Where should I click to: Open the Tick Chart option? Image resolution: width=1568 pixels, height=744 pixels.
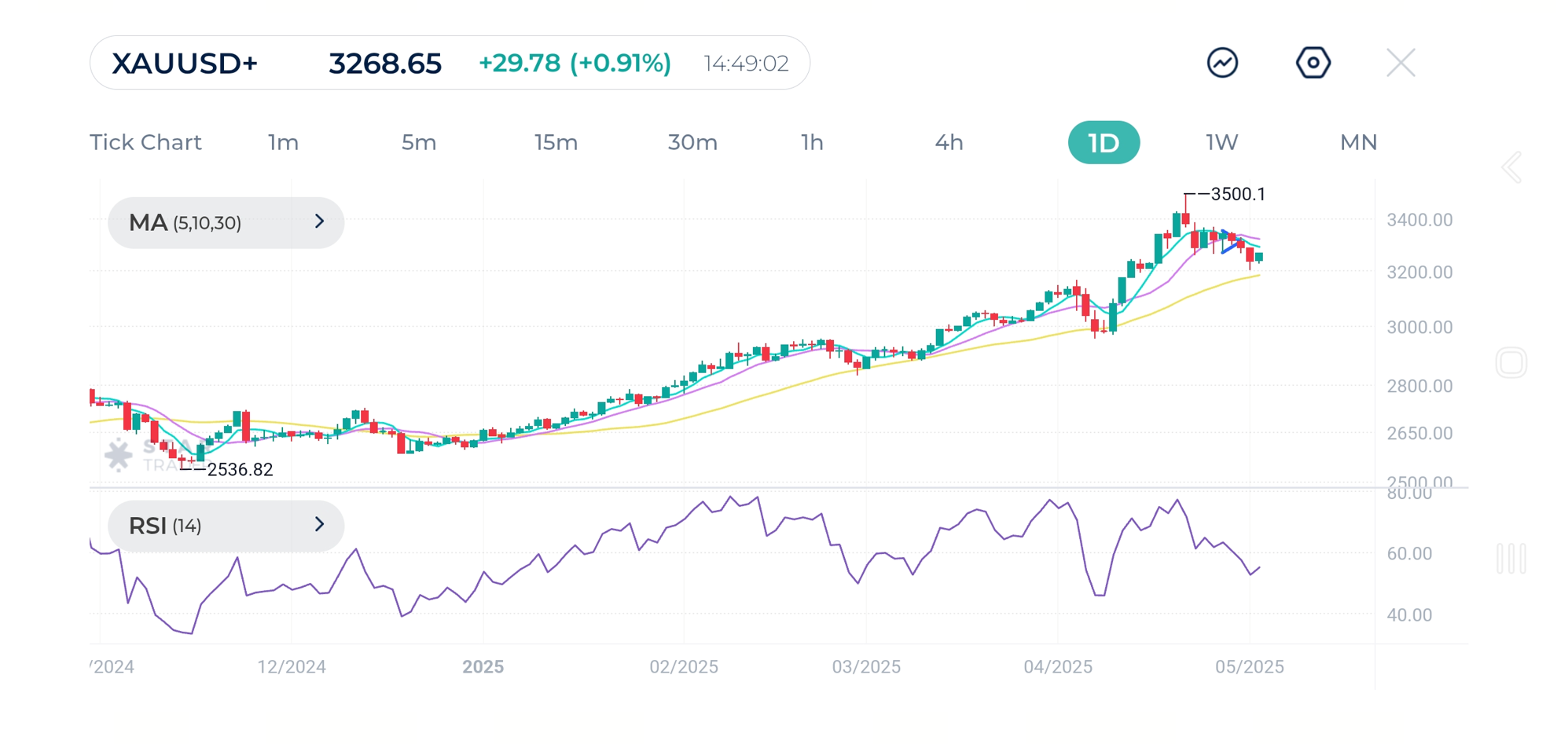pyautogui.click(x=145, y=142)
